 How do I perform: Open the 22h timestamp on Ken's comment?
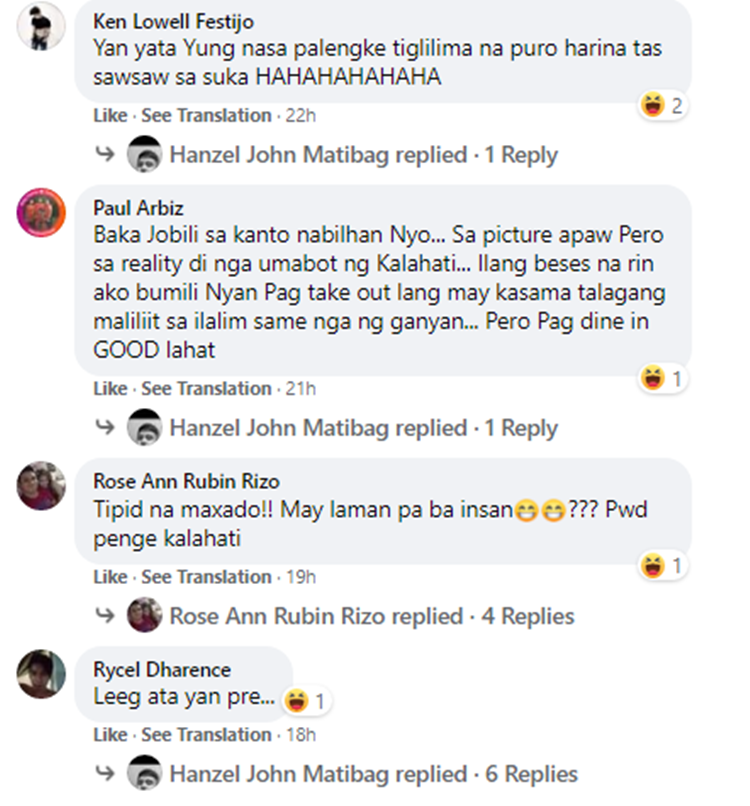click(301, 116)
